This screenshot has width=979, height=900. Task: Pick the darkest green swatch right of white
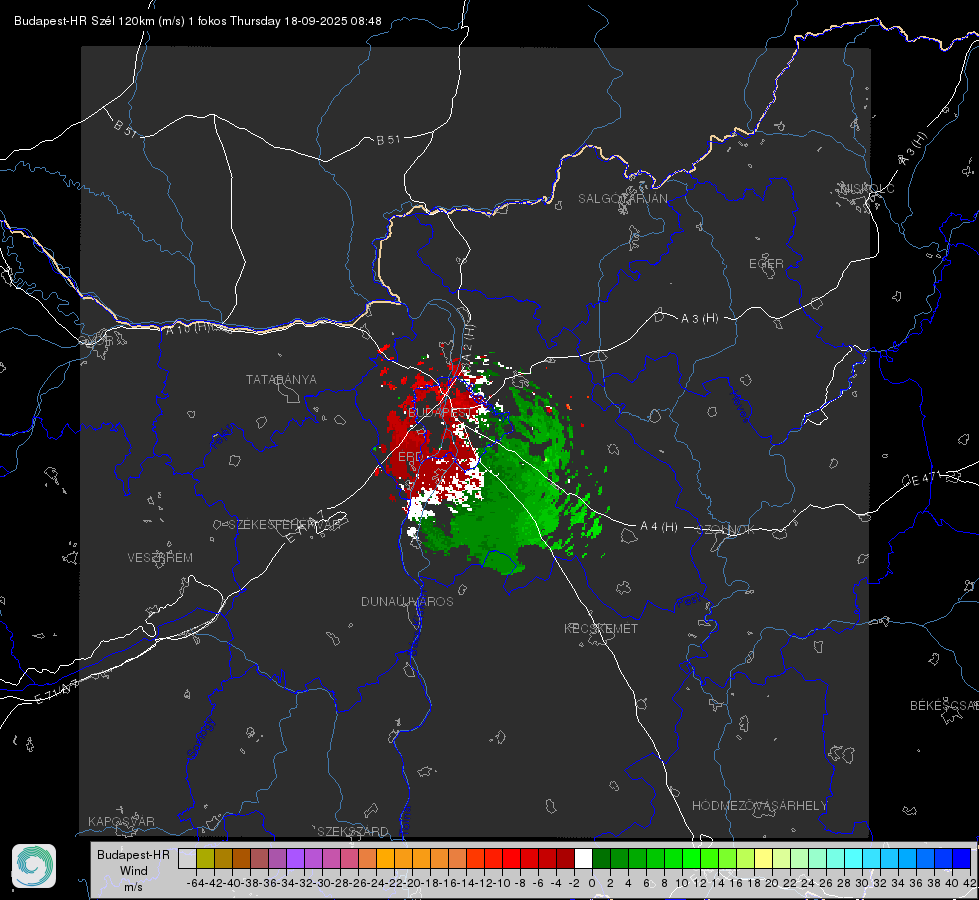pos(601,858)
